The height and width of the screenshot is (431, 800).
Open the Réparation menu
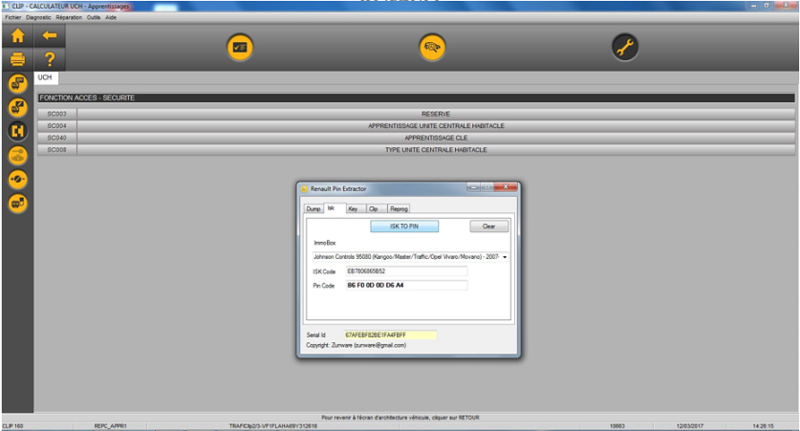click(69, 17)
